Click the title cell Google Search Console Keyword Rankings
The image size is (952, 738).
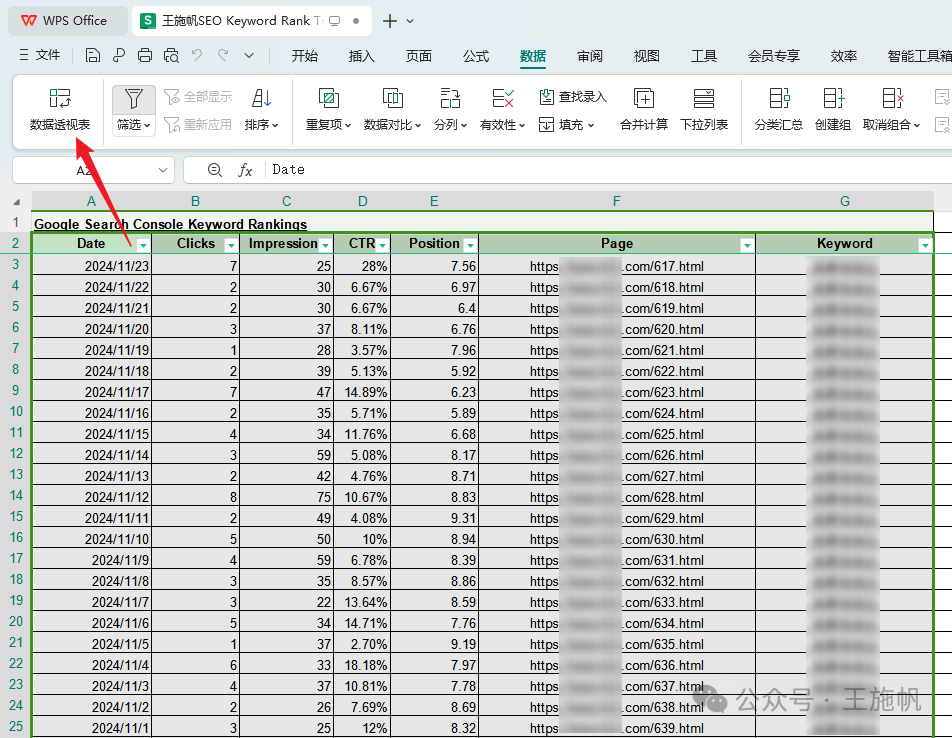[170, 224]
